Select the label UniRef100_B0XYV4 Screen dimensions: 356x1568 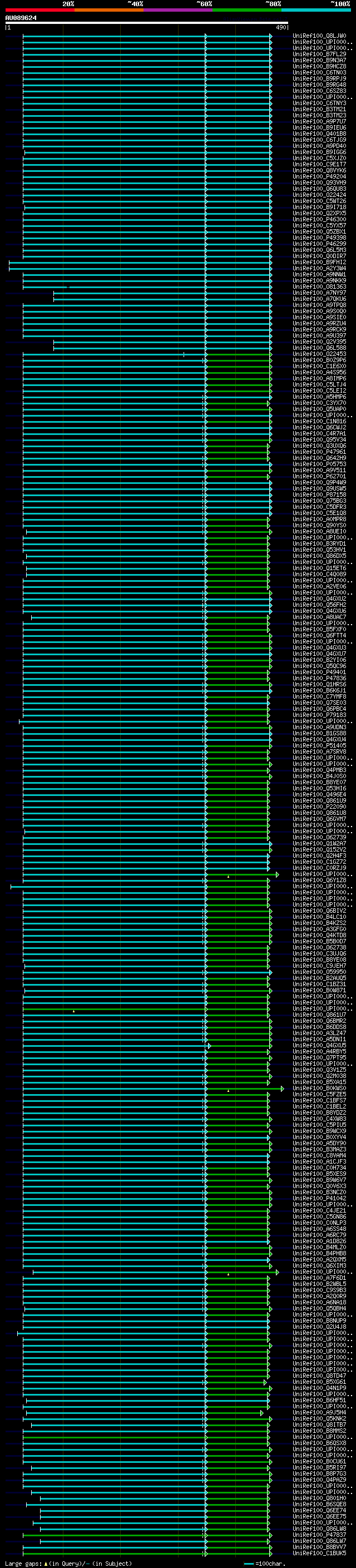pyautogui.click(x=319, y=1137)
